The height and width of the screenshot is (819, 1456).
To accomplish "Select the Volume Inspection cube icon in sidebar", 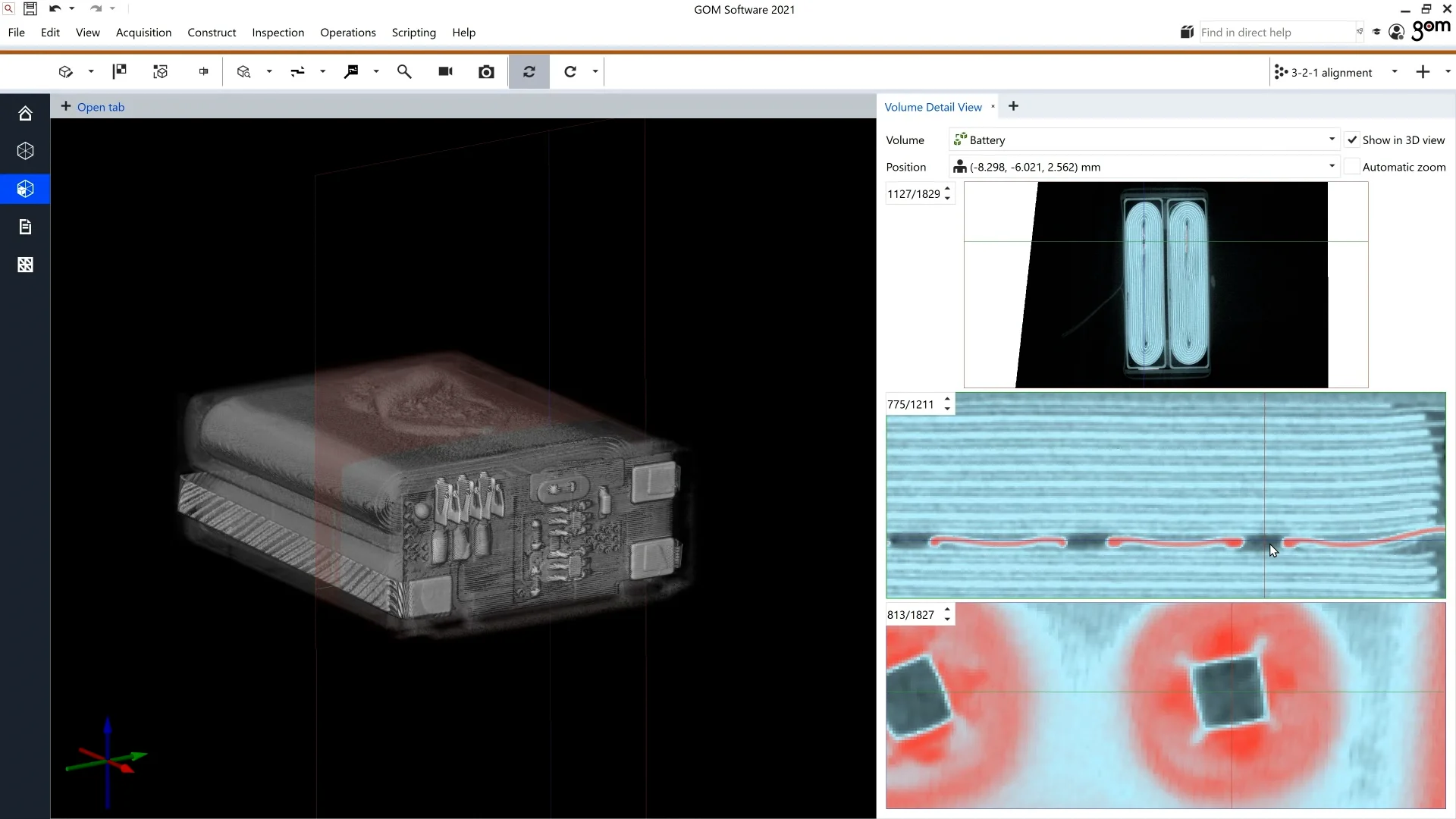I will [25, 189].
